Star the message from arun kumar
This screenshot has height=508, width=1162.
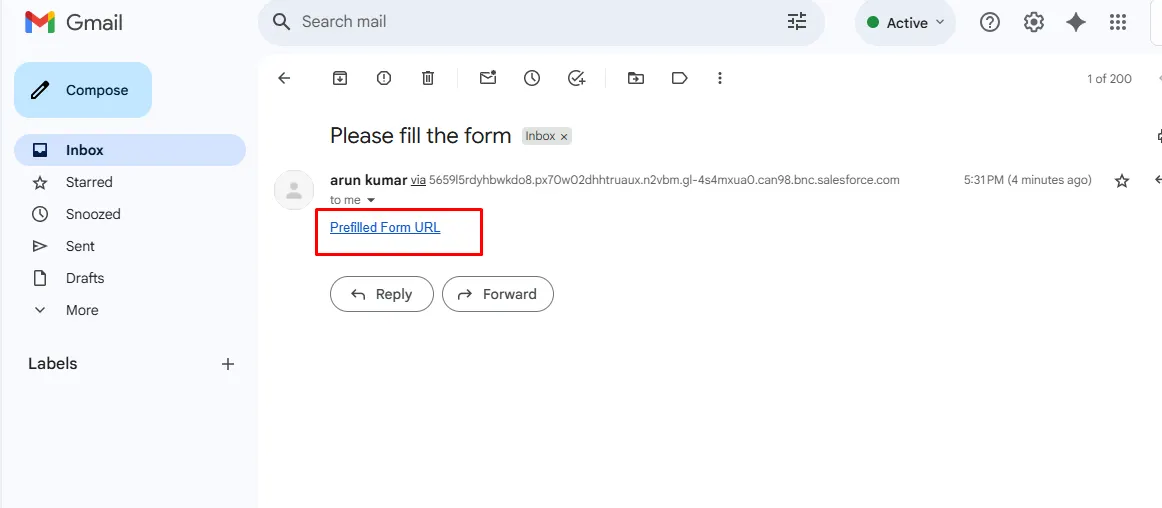(1122, 181)
